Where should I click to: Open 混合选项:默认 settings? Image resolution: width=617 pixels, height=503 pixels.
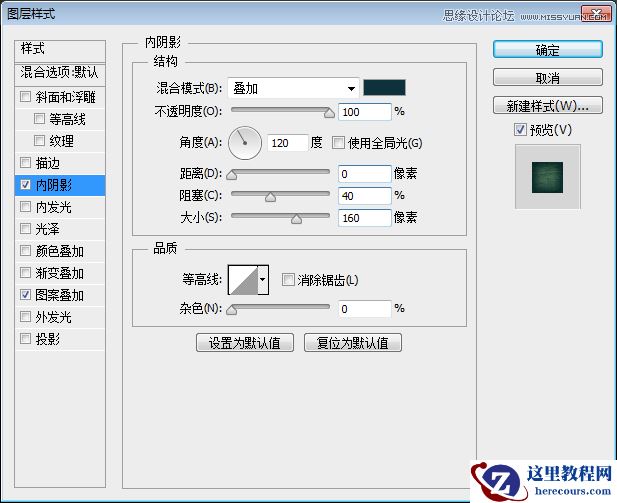pyautogui.click(x=60, y=73)
